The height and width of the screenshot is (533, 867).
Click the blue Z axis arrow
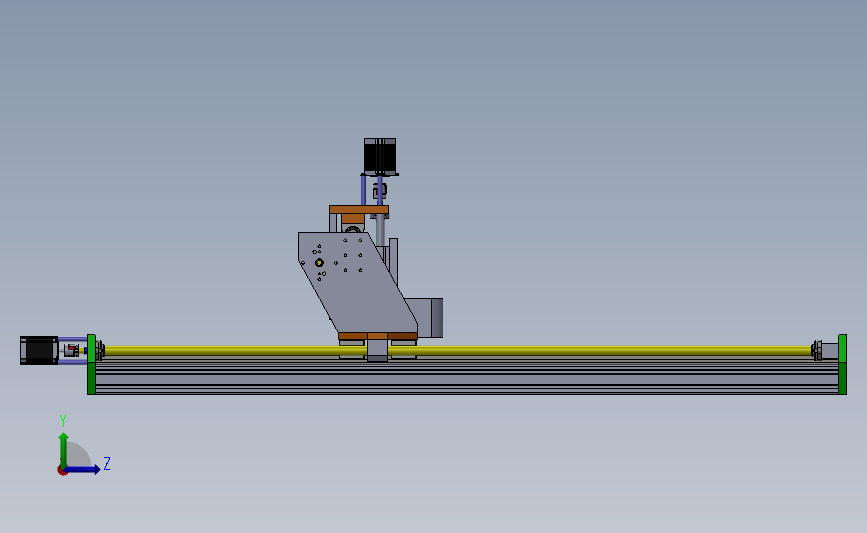pyautogui.click(x=82, y=469)
